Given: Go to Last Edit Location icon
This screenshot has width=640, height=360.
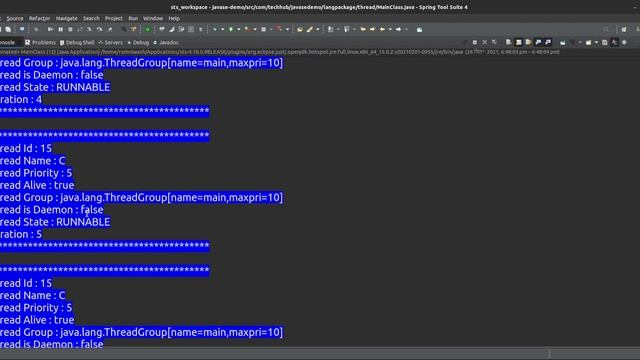Looking at the screenshot, I should click(363, 29).
